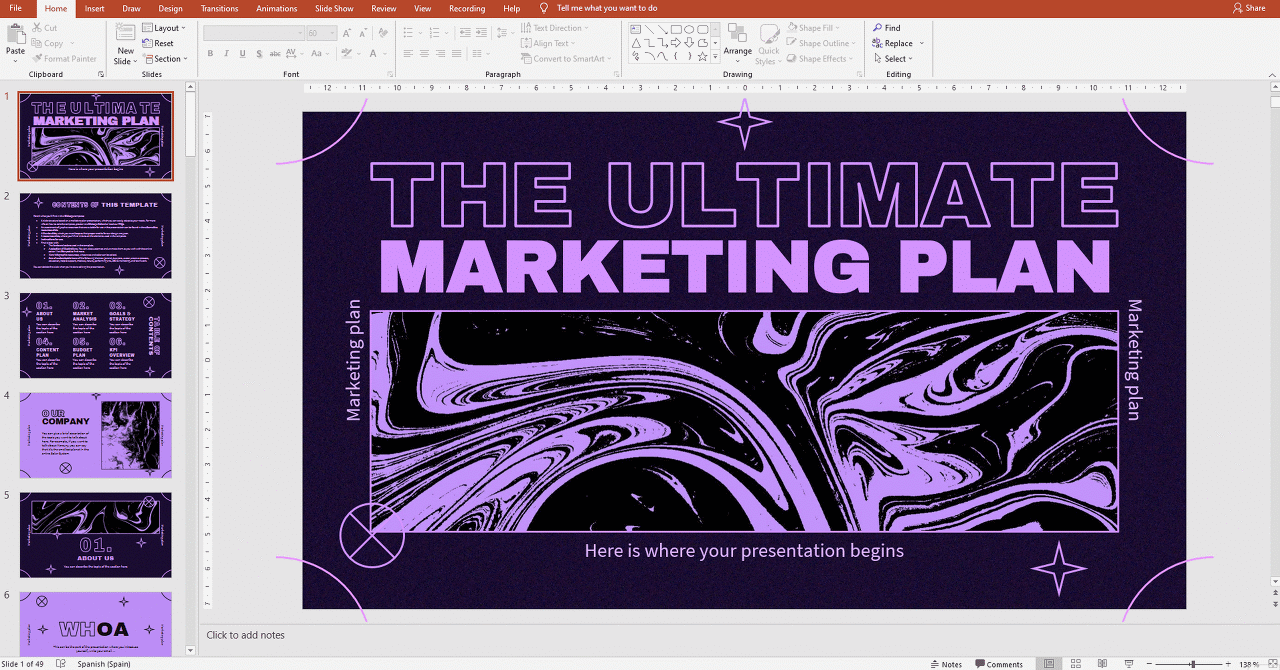Click the fit slide to window icon
The image size is (1280, 670).
pyautogui.click(x=1271, y=664)
